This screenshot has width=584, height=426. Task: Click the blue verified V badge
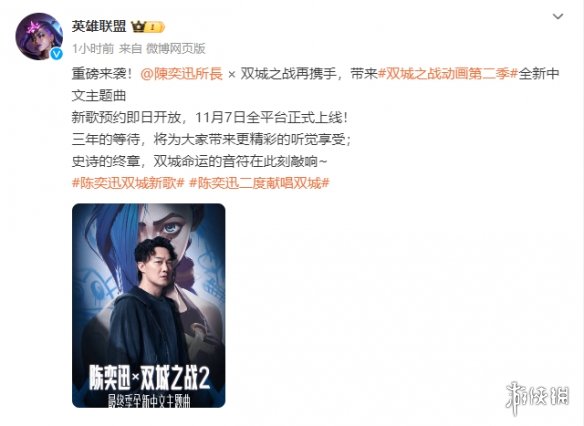pos(57,54)
